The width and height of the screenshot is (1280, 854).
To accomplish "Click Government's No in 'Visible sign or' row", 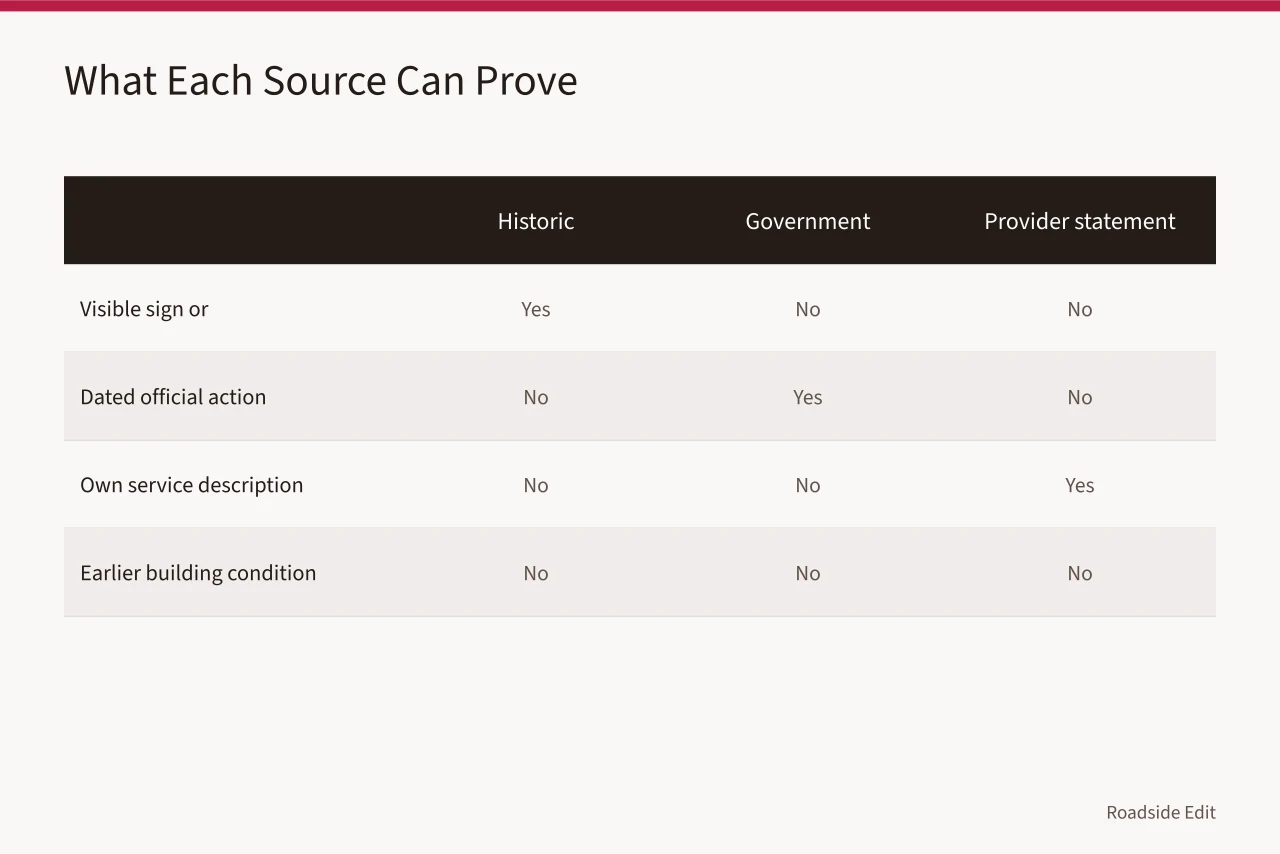I will click(808, 309).
